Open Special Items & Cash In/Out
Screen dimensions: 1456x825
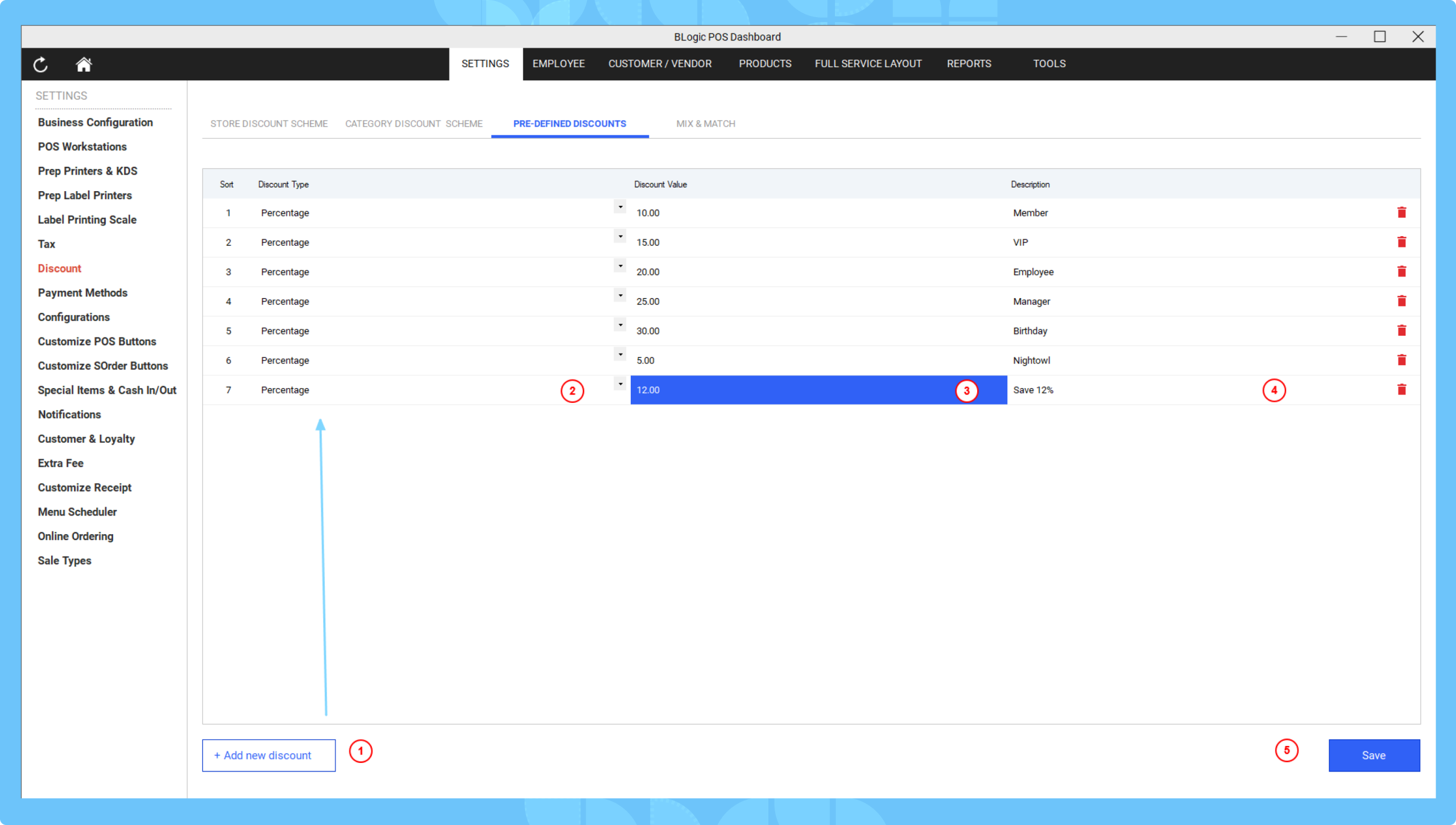click(107, 390)
